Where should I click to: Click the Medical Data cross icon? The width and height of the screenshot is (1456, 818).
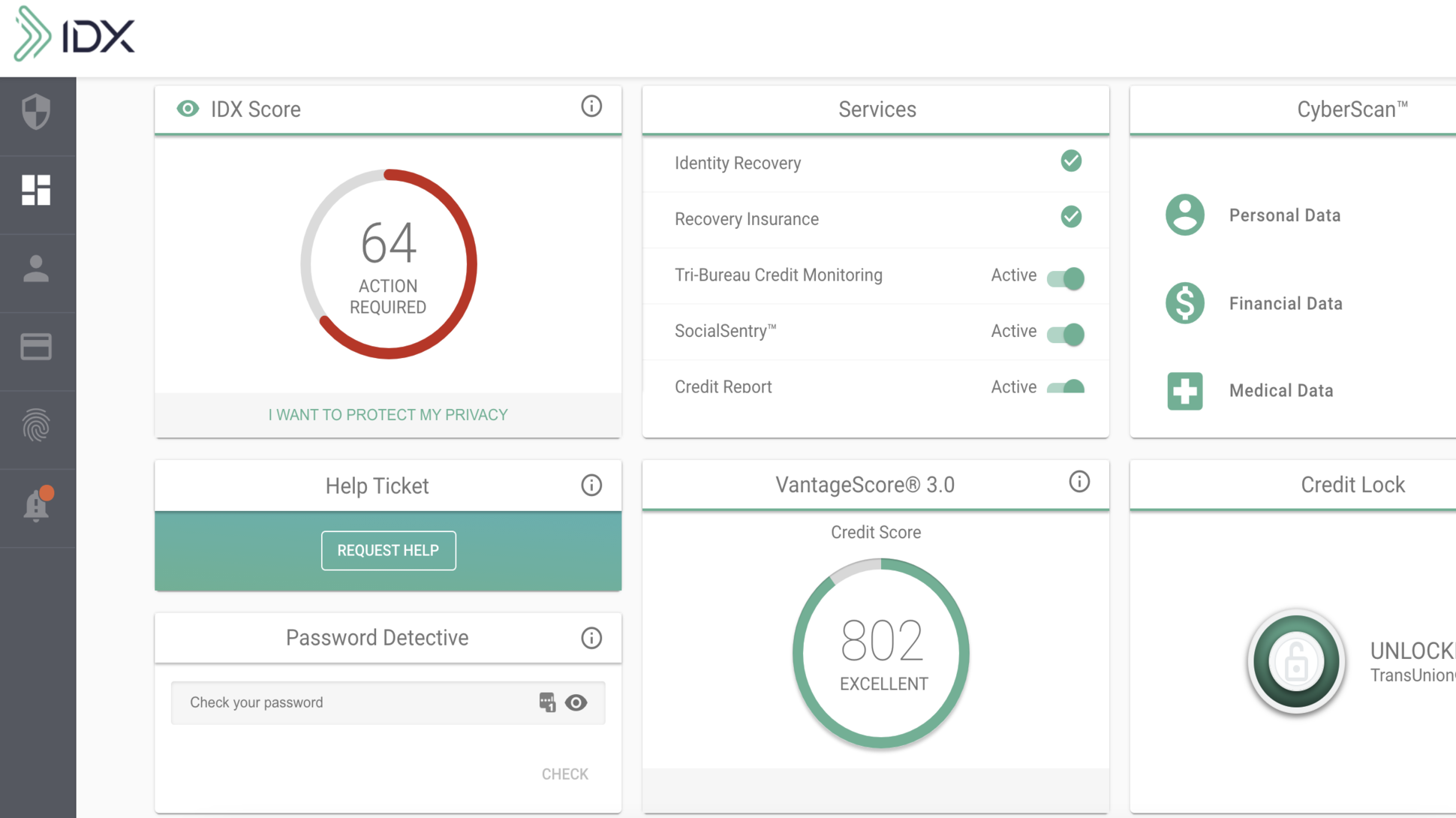point(1185,391)
